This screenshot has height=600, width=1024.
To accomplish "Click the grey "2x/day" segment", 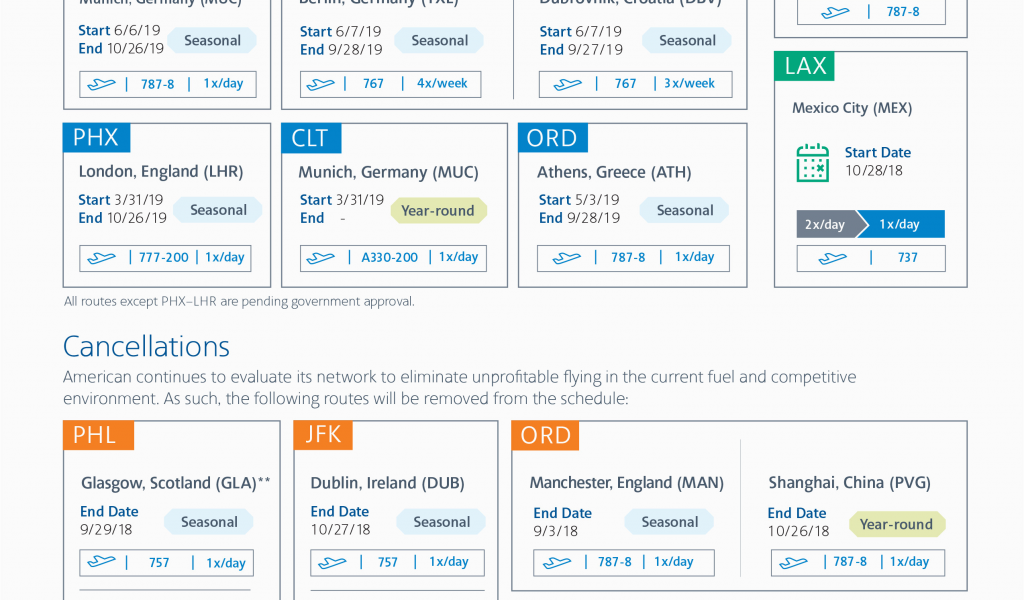I will 826,225.
